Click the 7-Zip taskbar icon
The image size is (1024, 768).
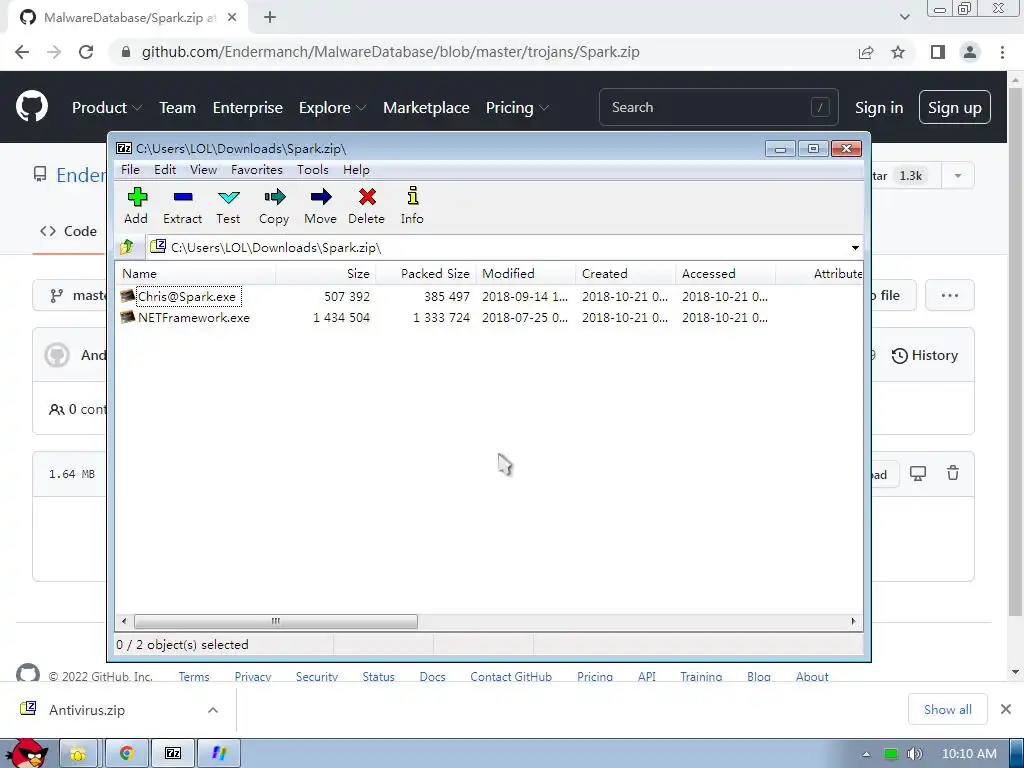coord(172,753)
